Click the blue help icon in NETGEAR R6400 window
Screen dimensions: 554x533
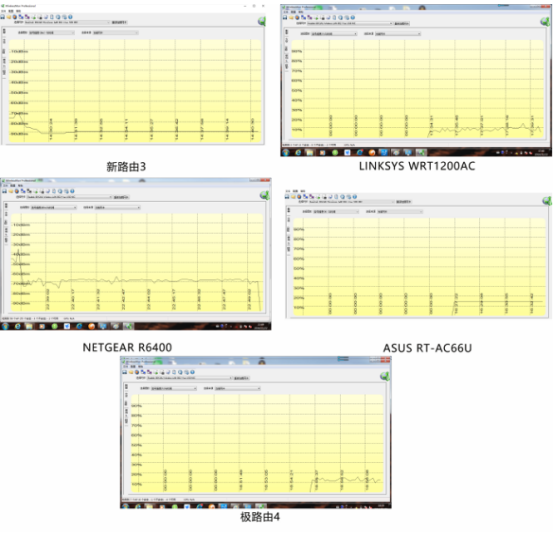point(72,191)
